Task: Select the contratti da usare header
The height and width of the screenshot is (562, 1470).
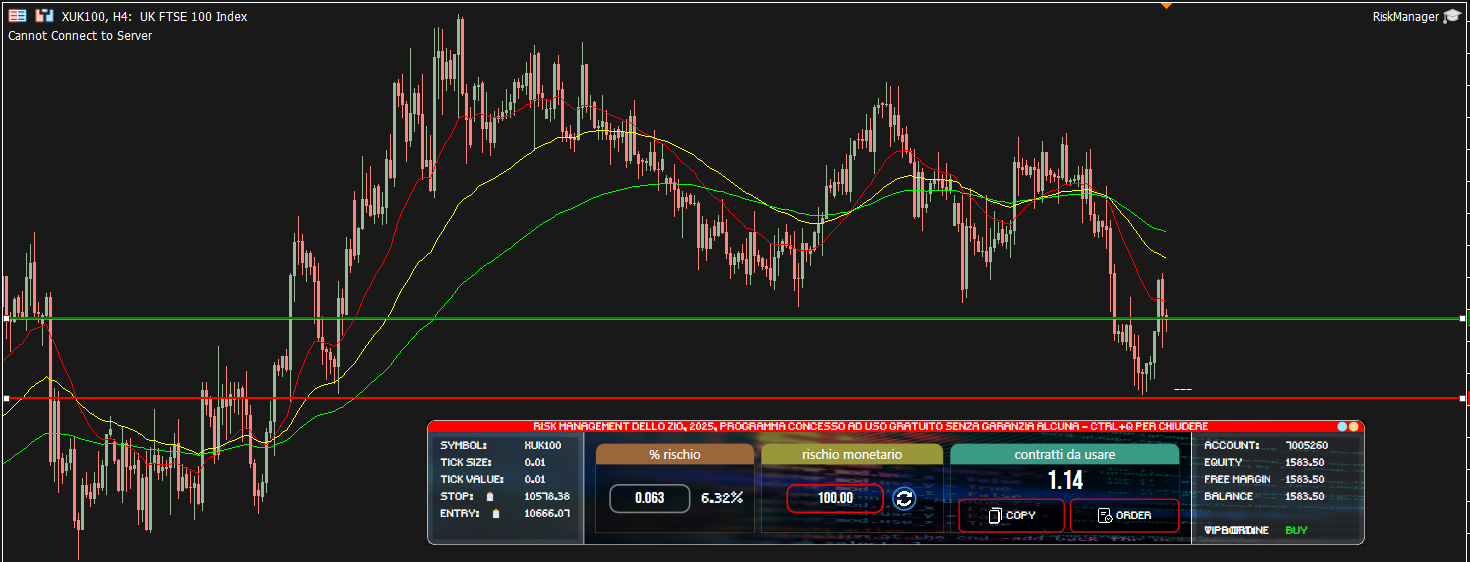Action: (x=1065, y=454)
